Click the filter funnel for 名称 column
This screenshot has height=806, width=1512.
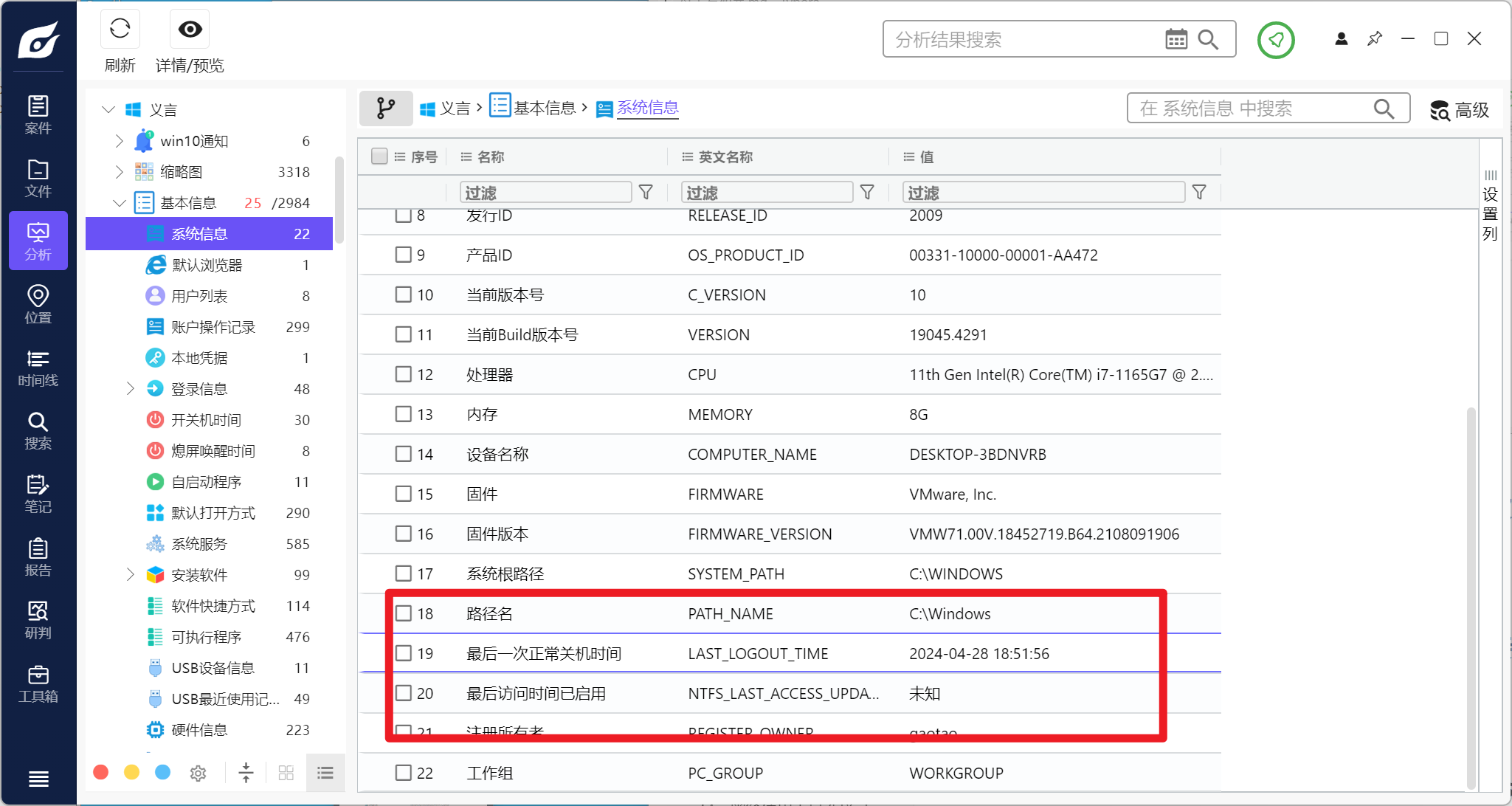tap(646, 193)
